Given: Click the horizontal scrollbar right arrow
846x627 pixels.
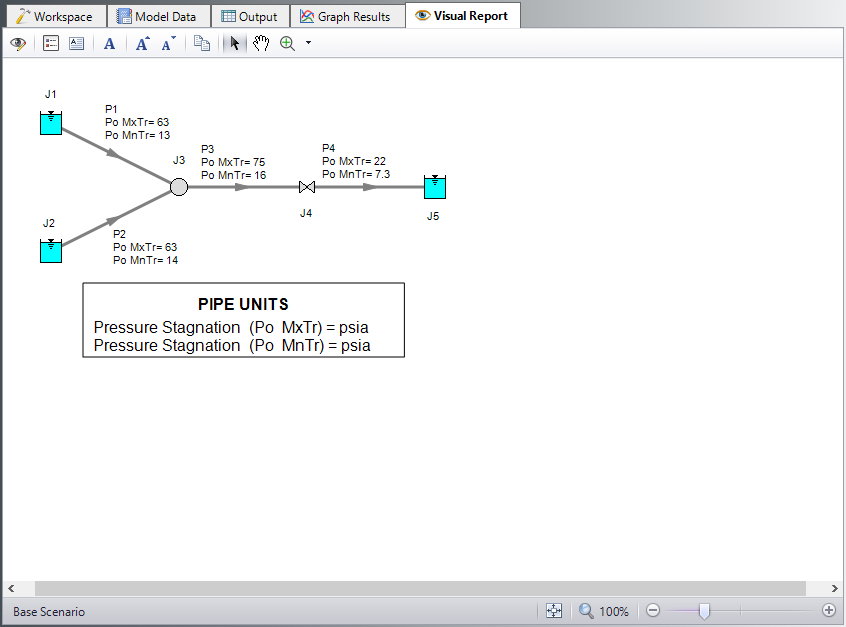Looking at the screenshot, I should (835, 588).
